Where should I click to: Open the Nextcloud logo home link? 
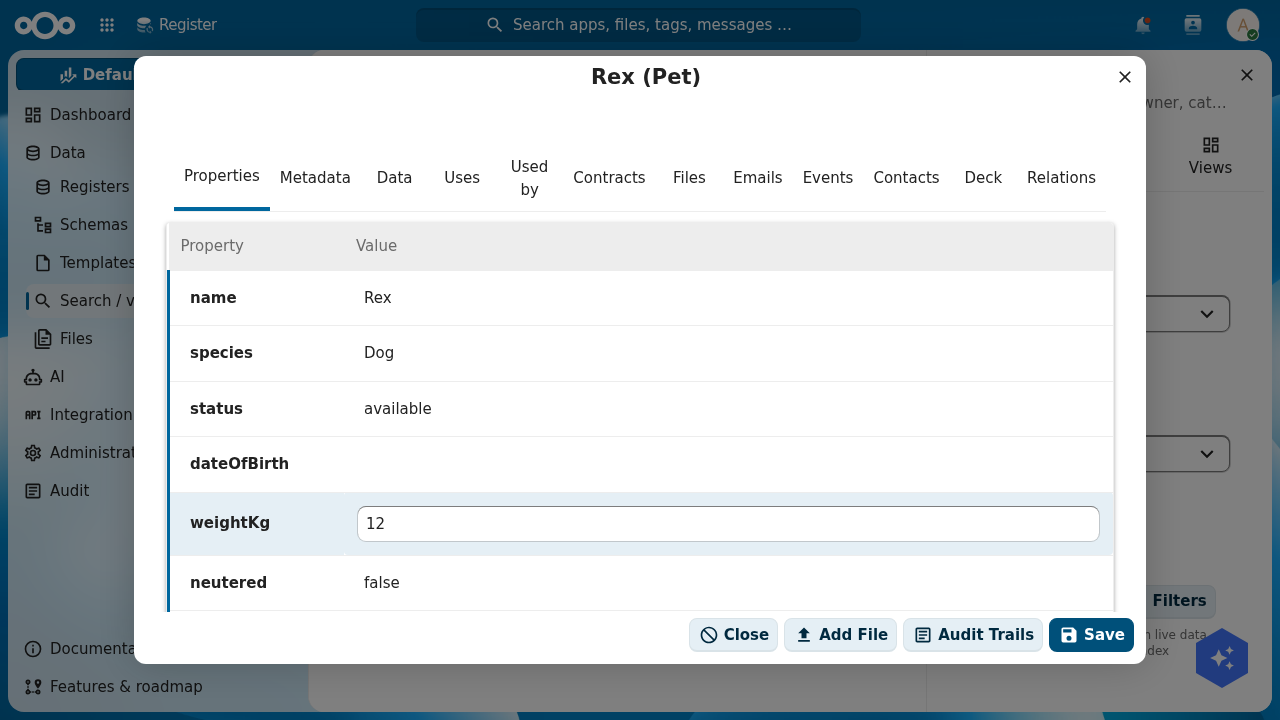[x=45, y=25]
